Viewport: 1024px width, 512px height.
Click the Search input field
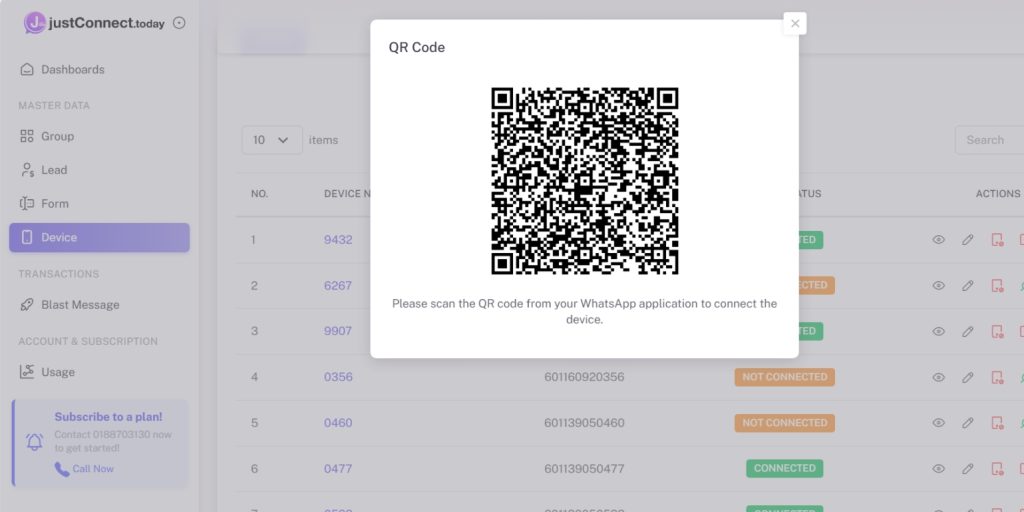click(x=989, y=140)
